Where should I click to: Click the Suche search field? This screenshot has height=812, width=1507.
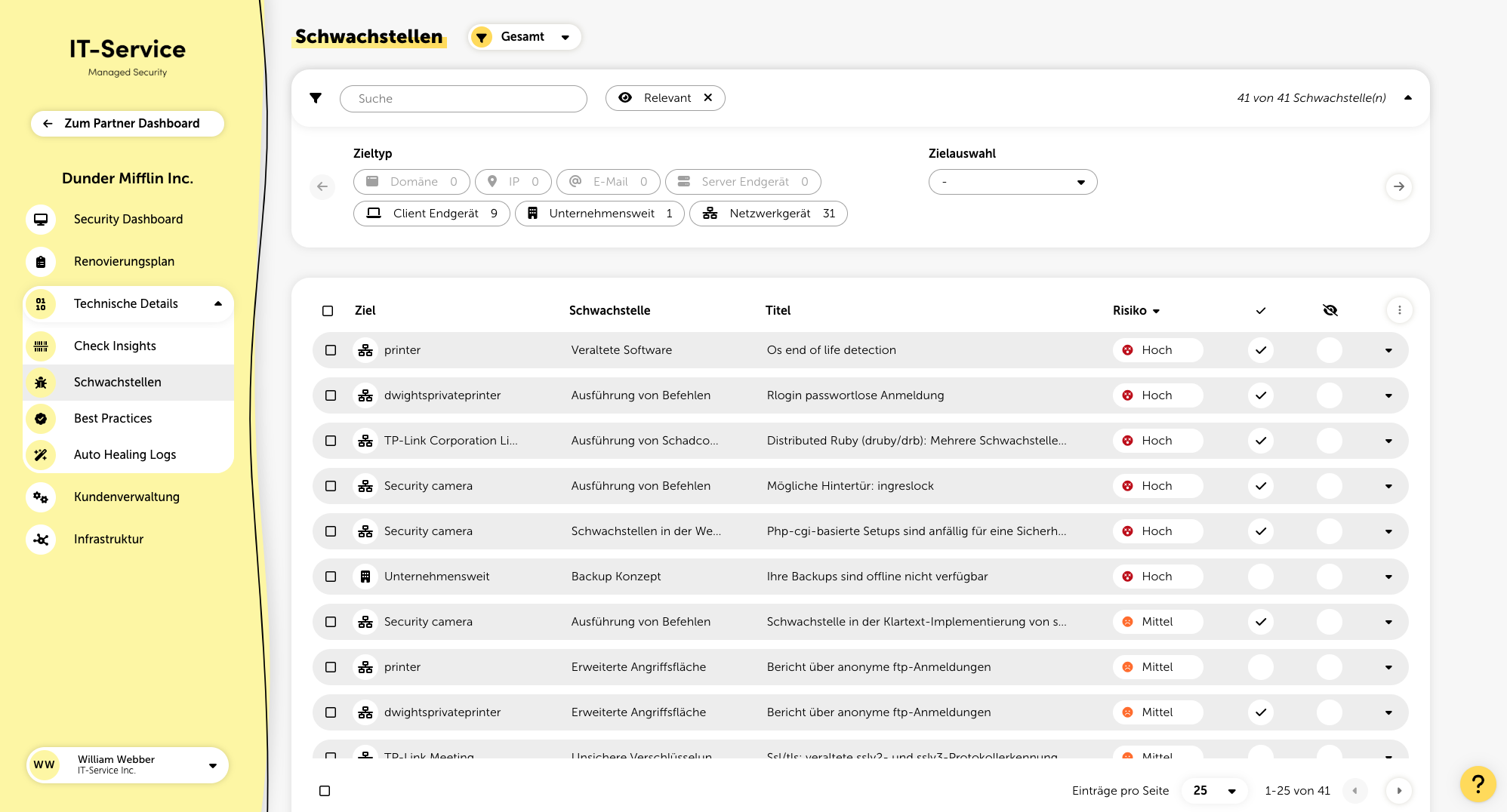coord(463,99)
